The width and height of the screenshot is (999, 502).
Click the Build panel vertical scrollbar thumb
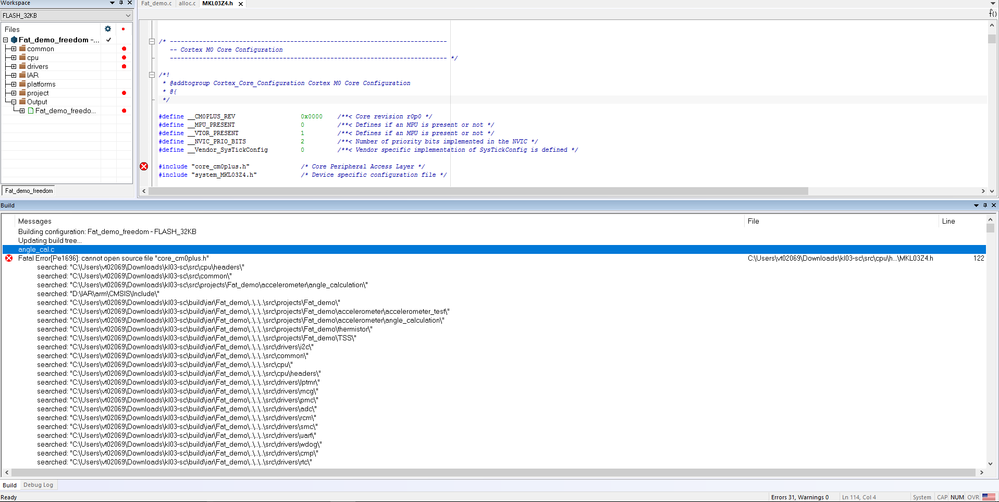click(x=990, y=227)
